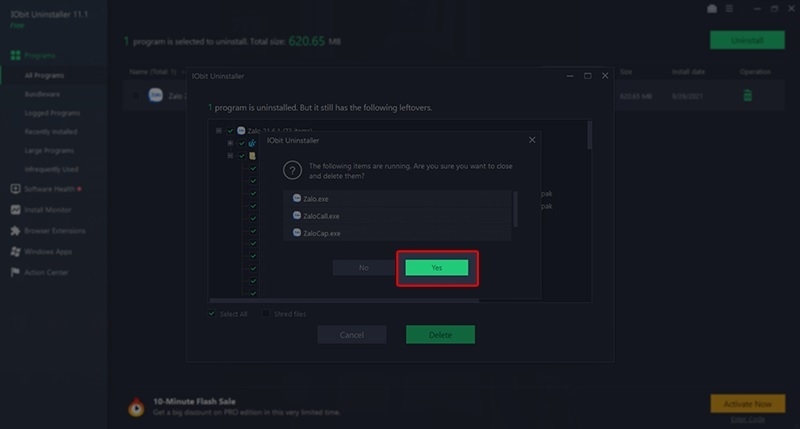
Task: Toggle the Select All checkbox
Action: [x=212, y=314]
